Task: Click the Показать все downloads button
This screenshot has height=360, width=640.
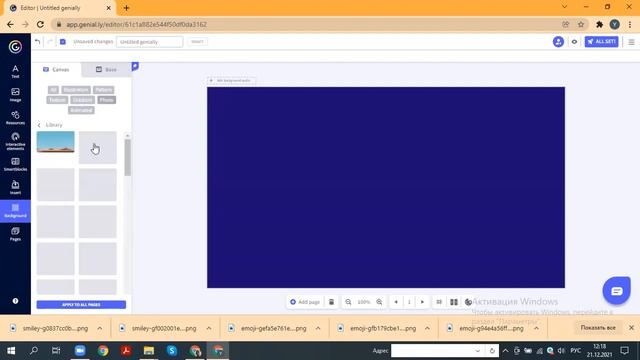Action: point(598,328)
